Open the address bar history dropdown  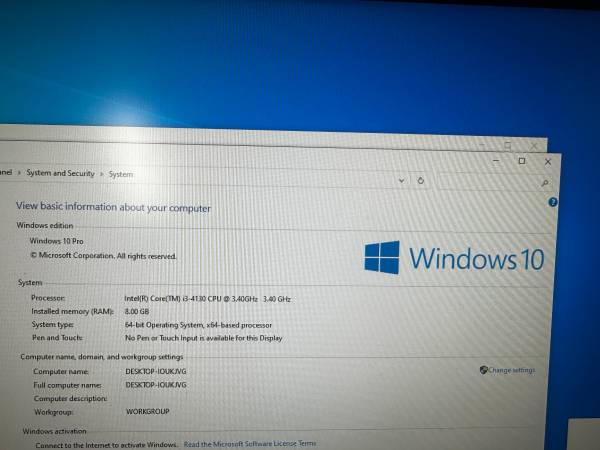[401, 181]
